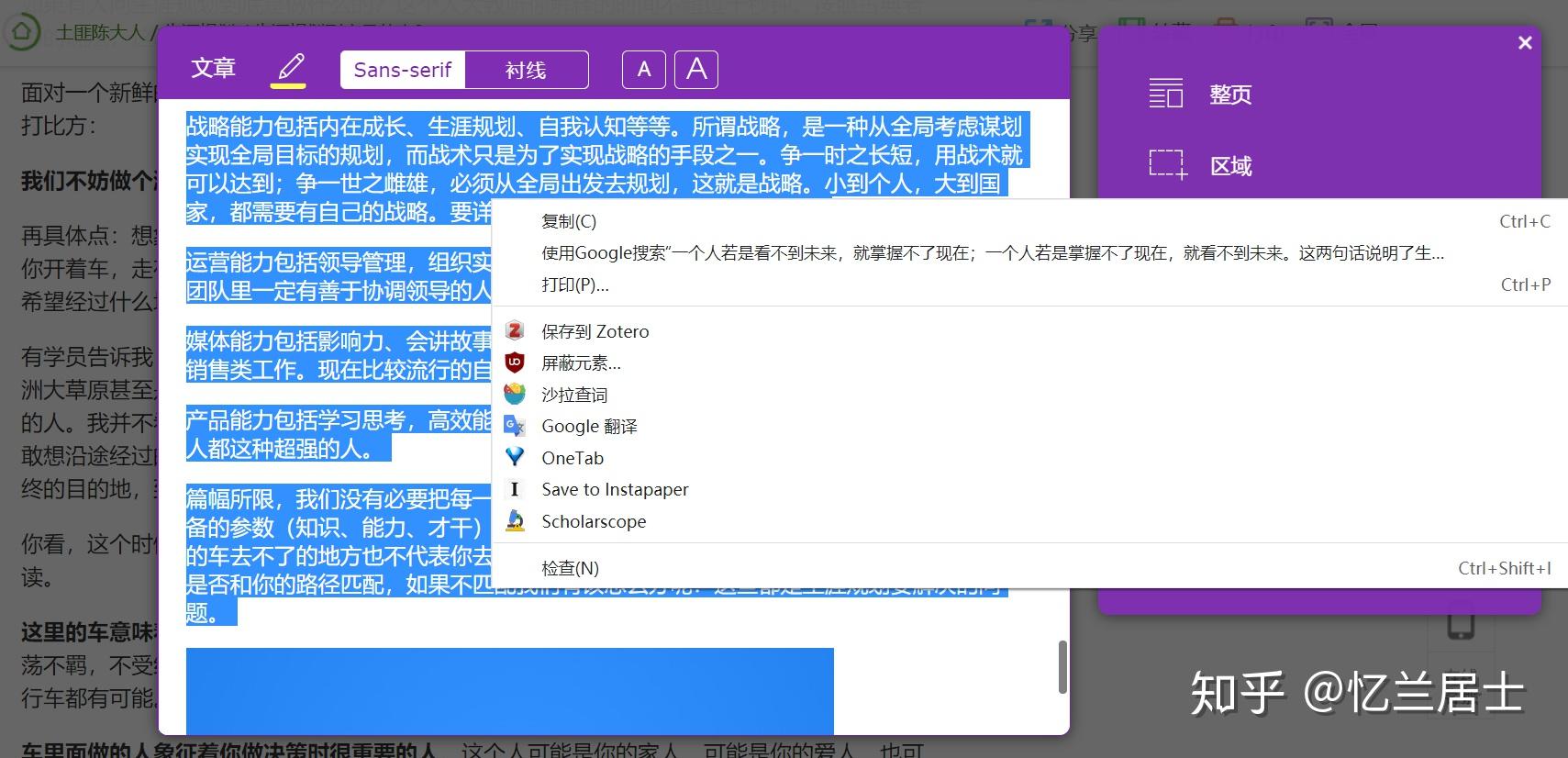The height and width of the screenshot is (758, 1568).
Task: Click the Google Translate icon
Action: click(x=515, y=426)
